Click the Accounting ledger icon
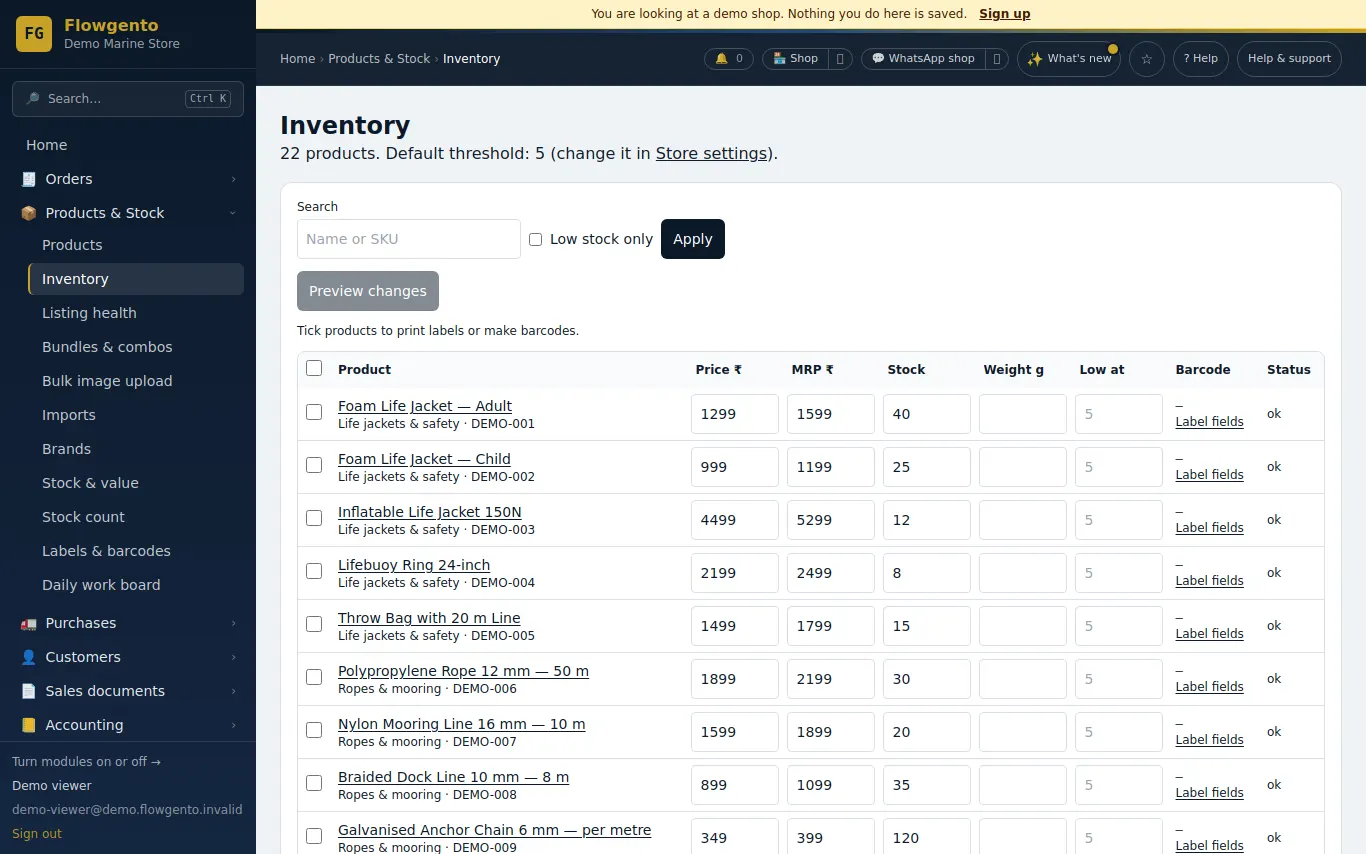This screenshot has height=854, width=1366. tap(28, 725)
